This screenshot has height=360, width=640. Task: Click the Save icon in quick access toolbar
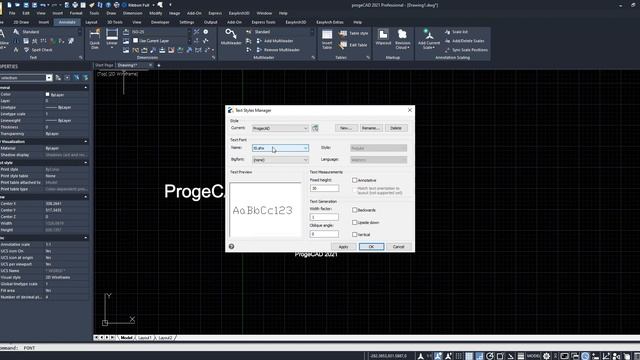tap(26, 5)
